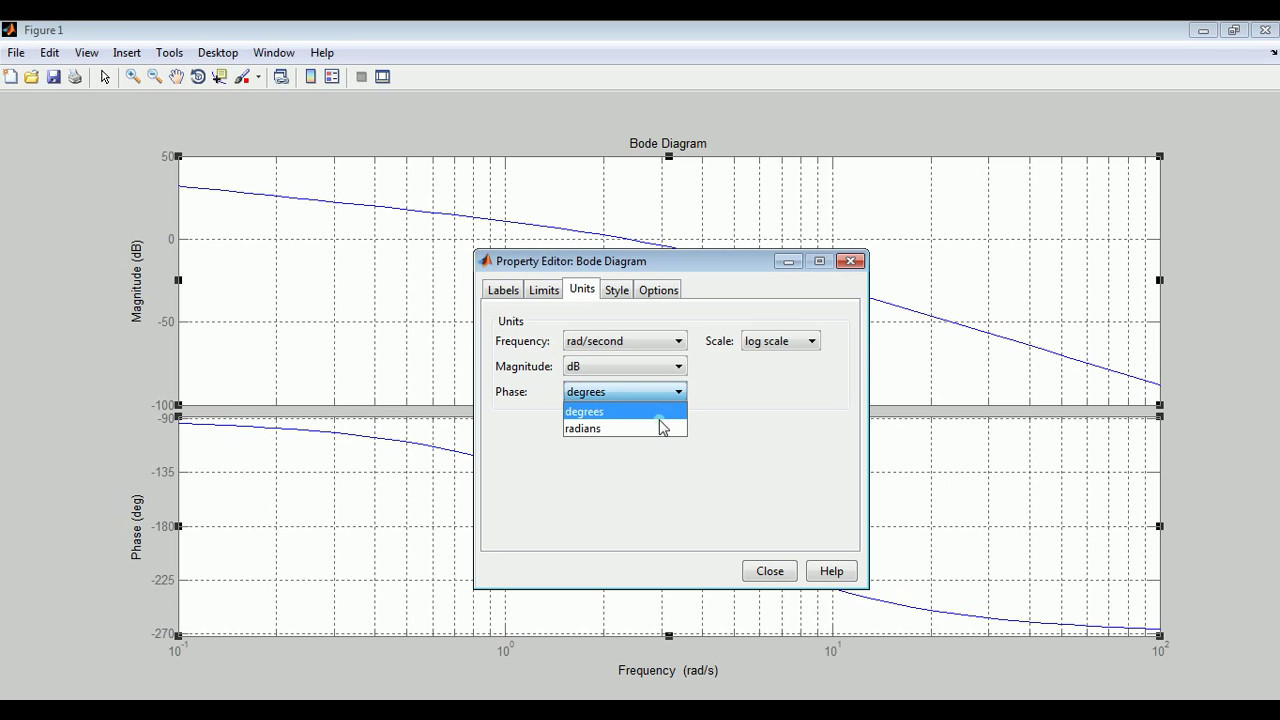Switch to the Labels tab

(x=503, y=290)
